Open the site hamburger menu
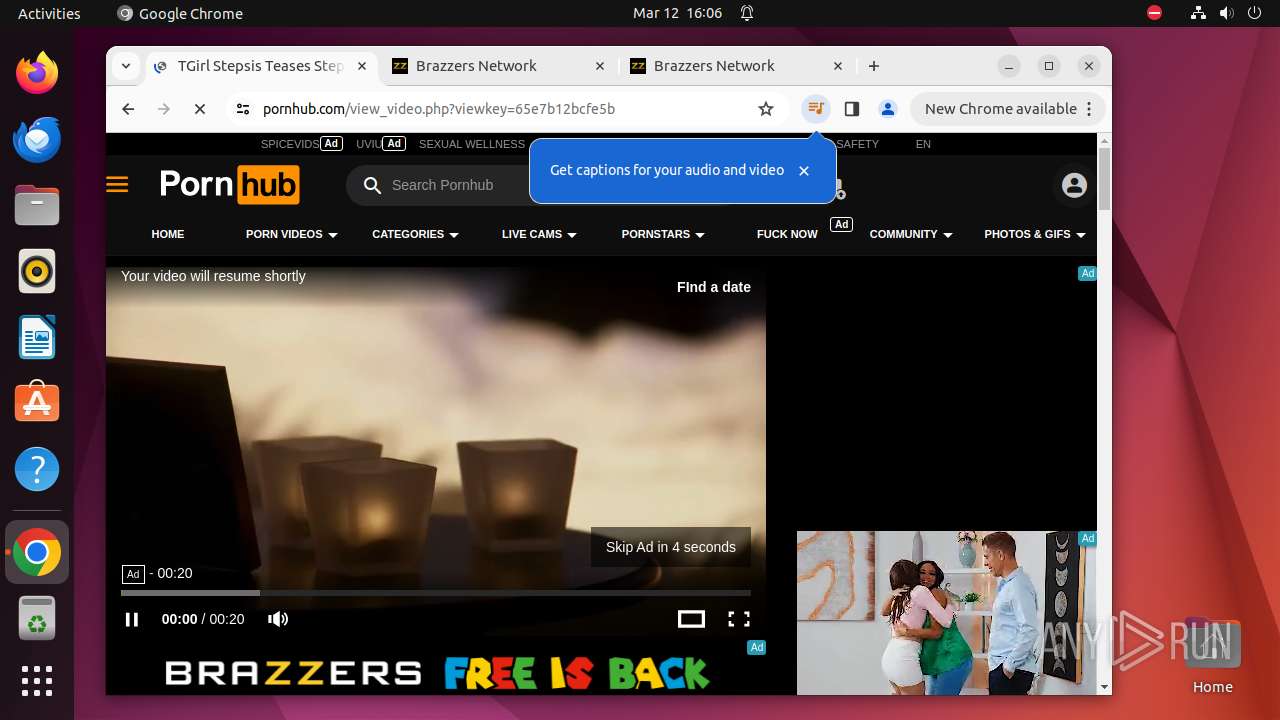 117,185
